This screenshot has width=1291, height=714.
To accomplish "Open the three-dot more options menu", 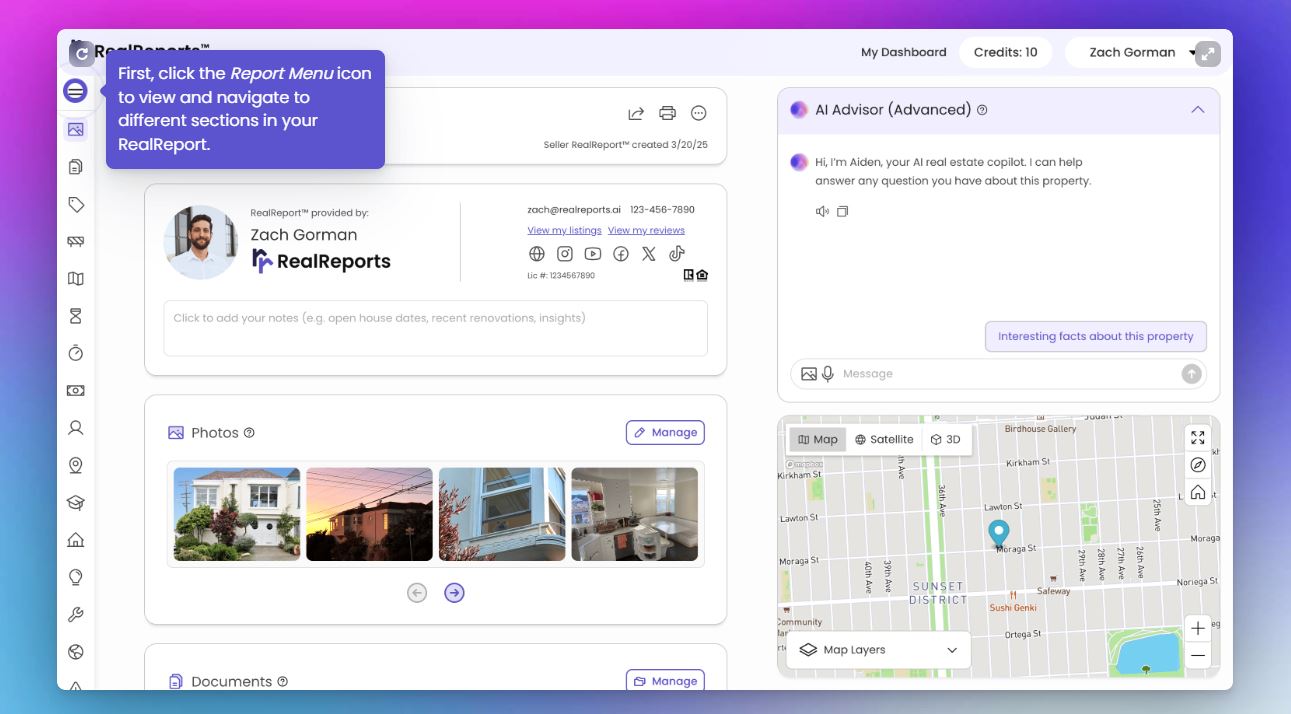I will (x=699, y=113).
